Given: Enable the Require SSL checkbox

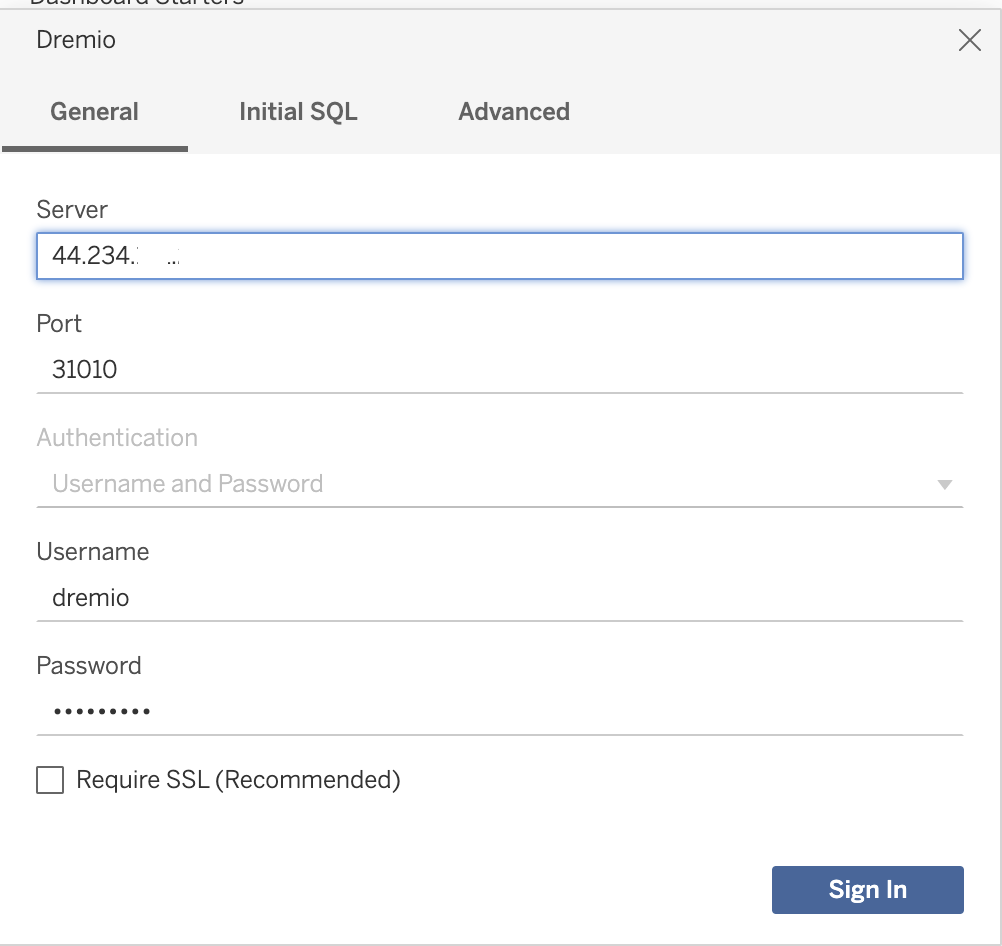Looking at the screenshot, I should pos(50,780).
